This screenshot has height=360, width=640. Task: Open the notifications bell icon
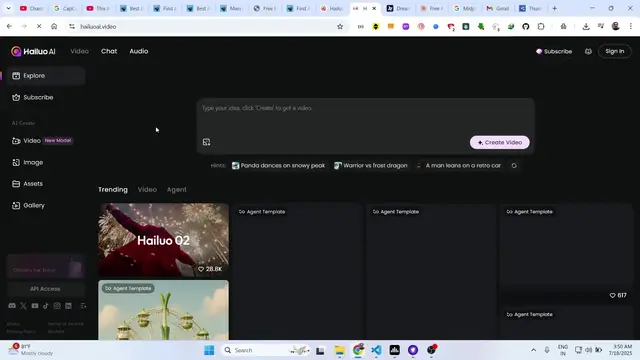coord(588,51)
